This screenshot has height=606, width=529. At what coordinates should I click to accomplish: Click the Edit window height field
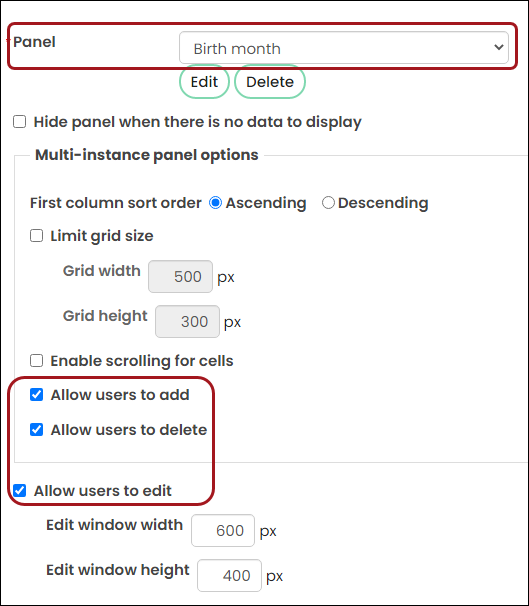pos(229,575)
